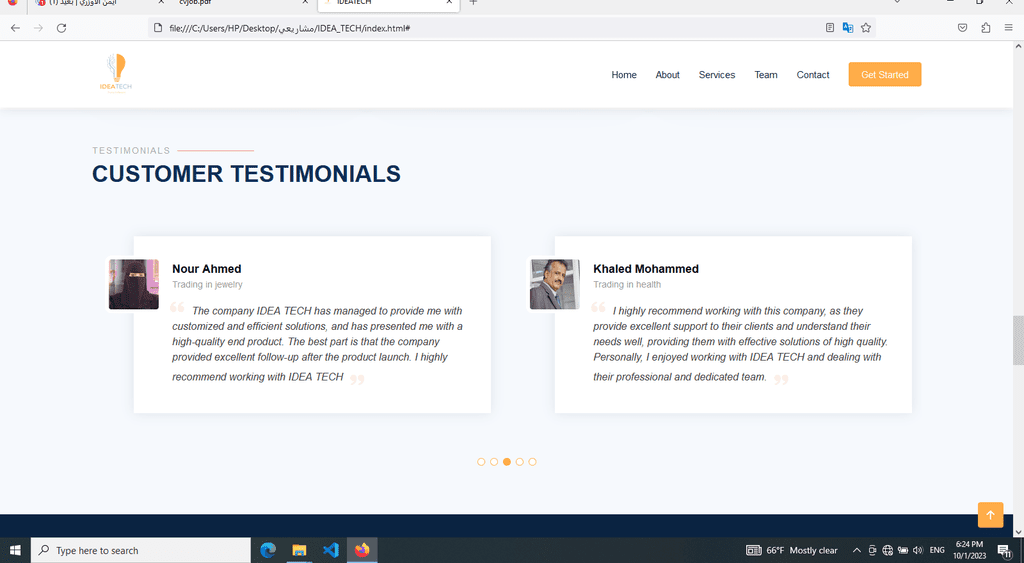
Task: Click the site info page icon in the URL bar
Action: pos(157,28)
